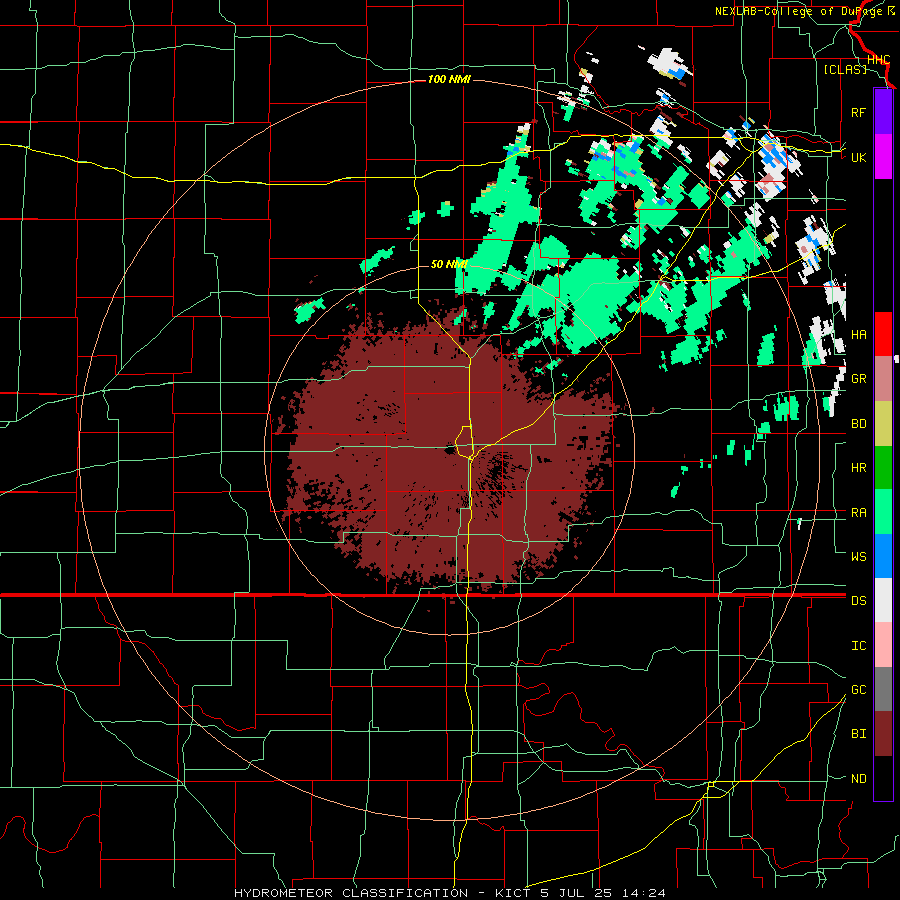Click the RA legend label

click(858, 512)
